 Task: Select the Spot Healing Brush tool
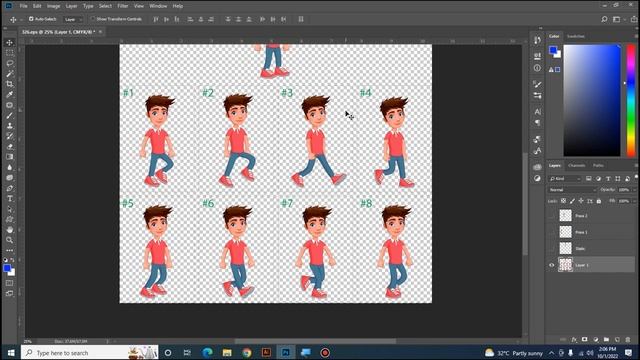(x=9, y=105)
